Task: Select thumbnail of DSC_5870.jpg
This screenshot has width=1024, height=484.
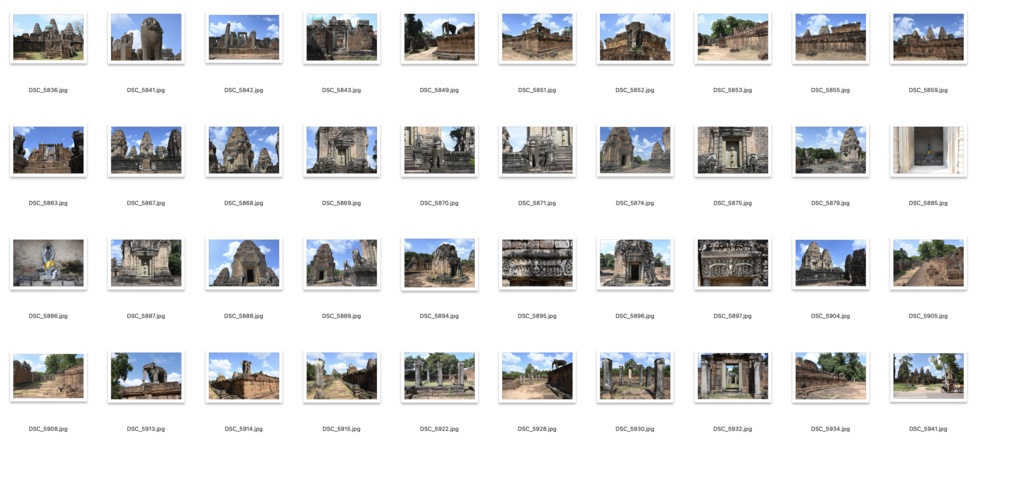Action: point(440,150)
